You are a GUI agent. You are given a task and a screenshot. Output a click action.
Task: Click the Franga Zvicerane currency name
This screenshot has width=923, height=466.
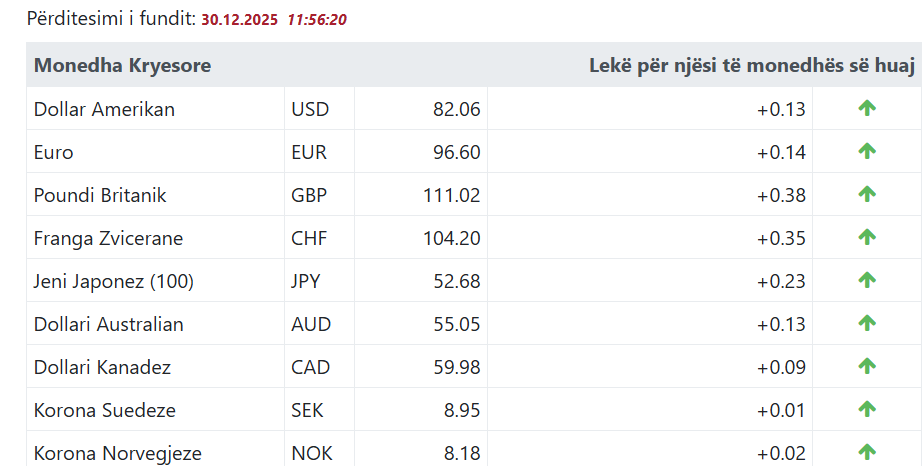[x=108, y=239]
